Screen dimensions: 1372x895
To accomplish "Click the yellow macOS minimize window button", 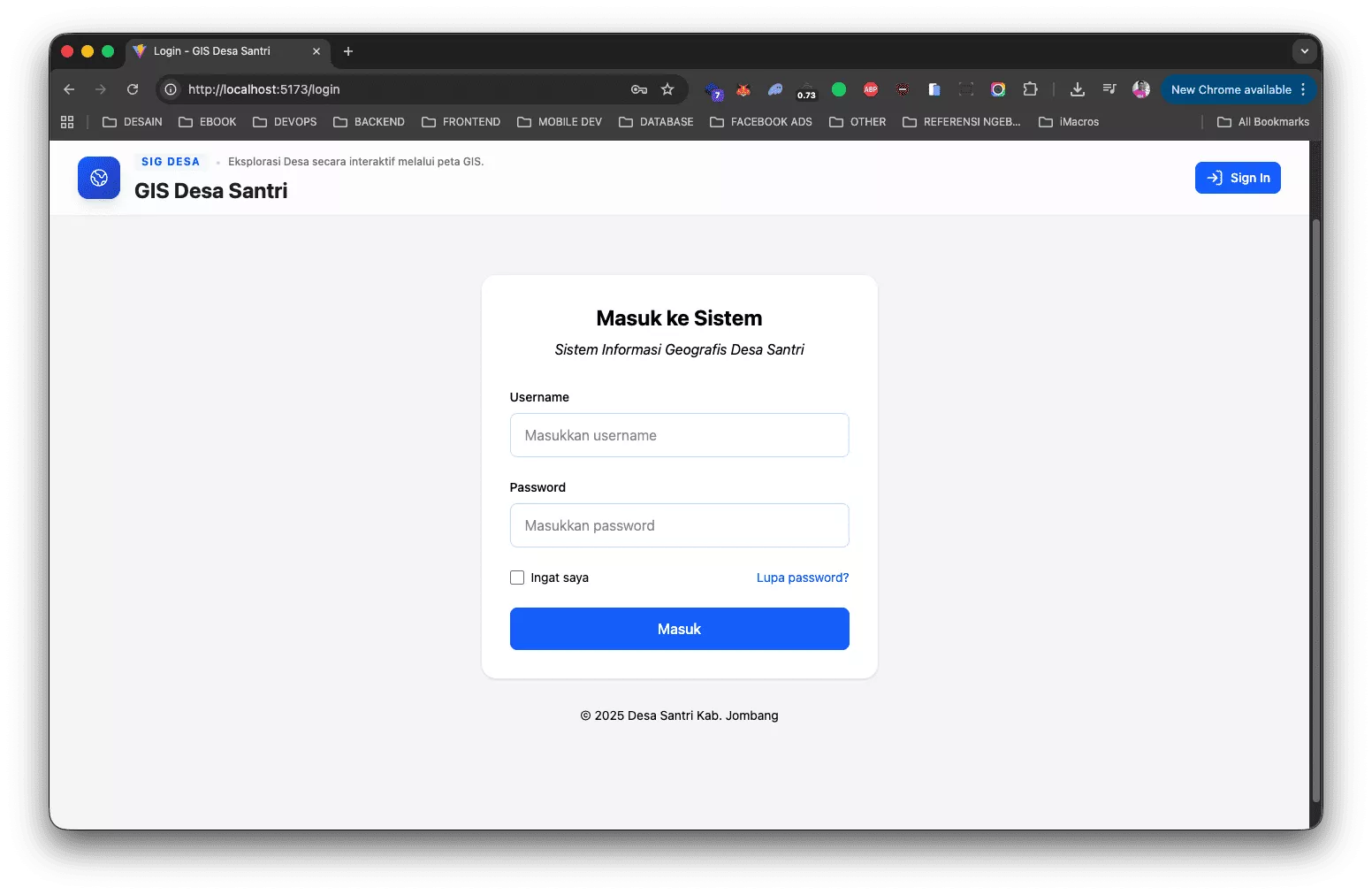I will [88, 51].
